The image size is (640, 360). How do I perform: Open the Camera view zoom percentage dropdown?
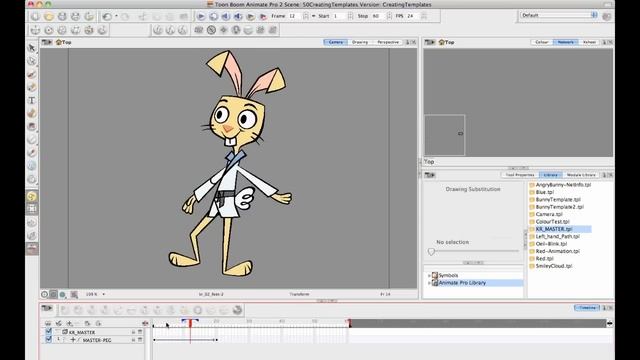point(104,294)
